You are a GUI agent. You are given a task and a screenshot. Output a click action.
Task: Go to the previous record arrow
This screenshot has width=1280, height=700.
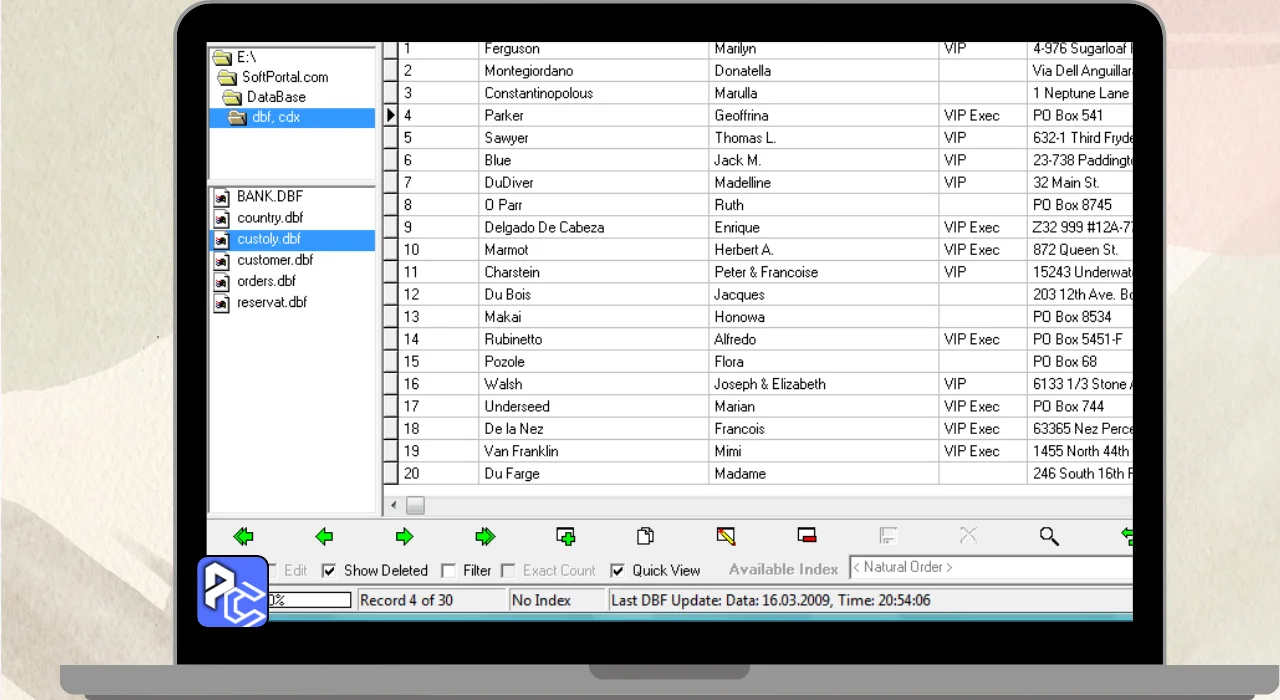point(324,537)
